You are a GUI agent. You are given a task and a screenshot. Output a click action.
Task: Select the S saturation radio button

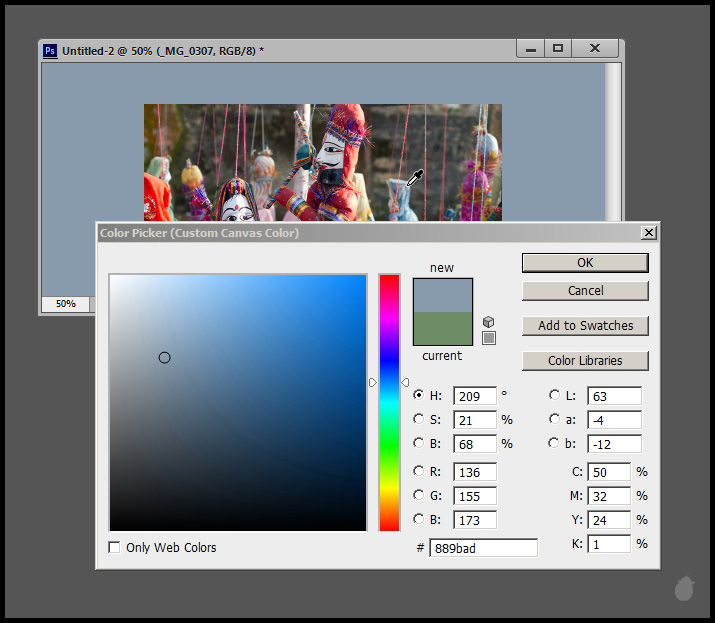[418, 420]
